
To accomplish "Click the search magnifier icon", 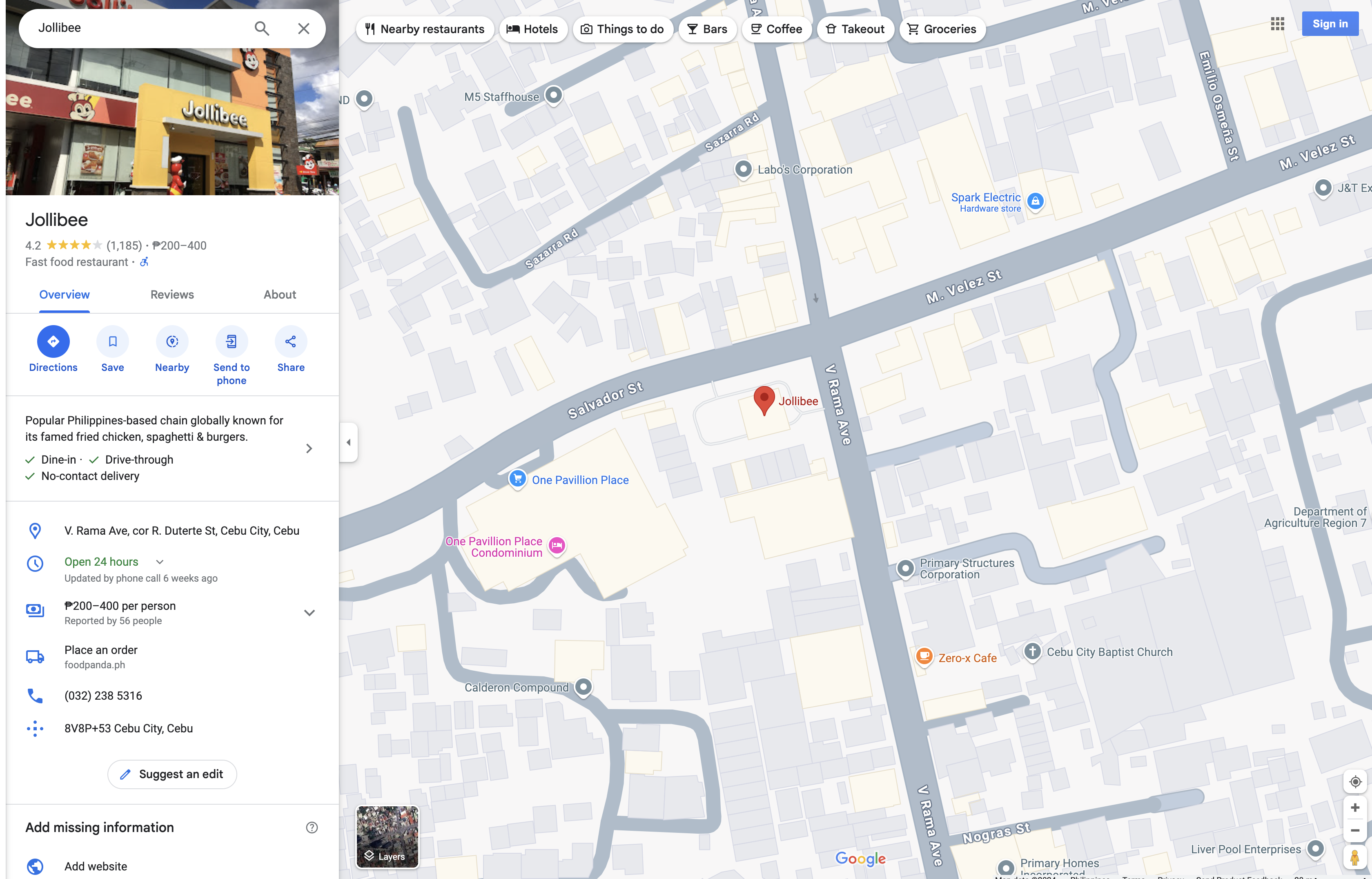I will [261, 28].
